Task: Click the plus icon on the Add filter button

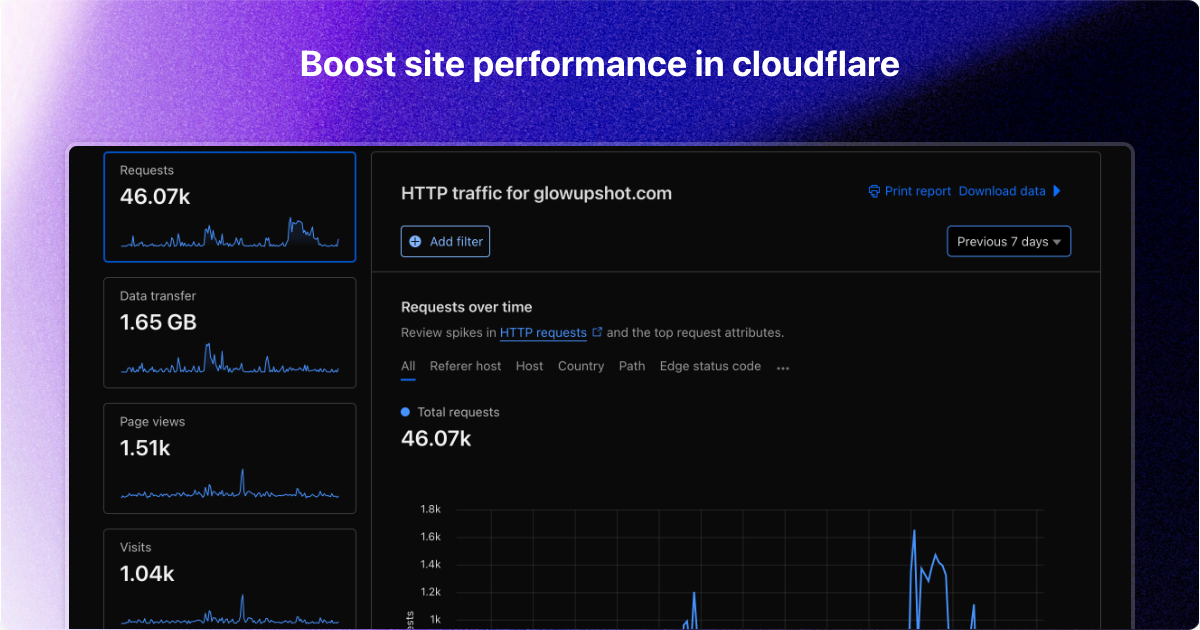Action: click(x=414, y=241)
